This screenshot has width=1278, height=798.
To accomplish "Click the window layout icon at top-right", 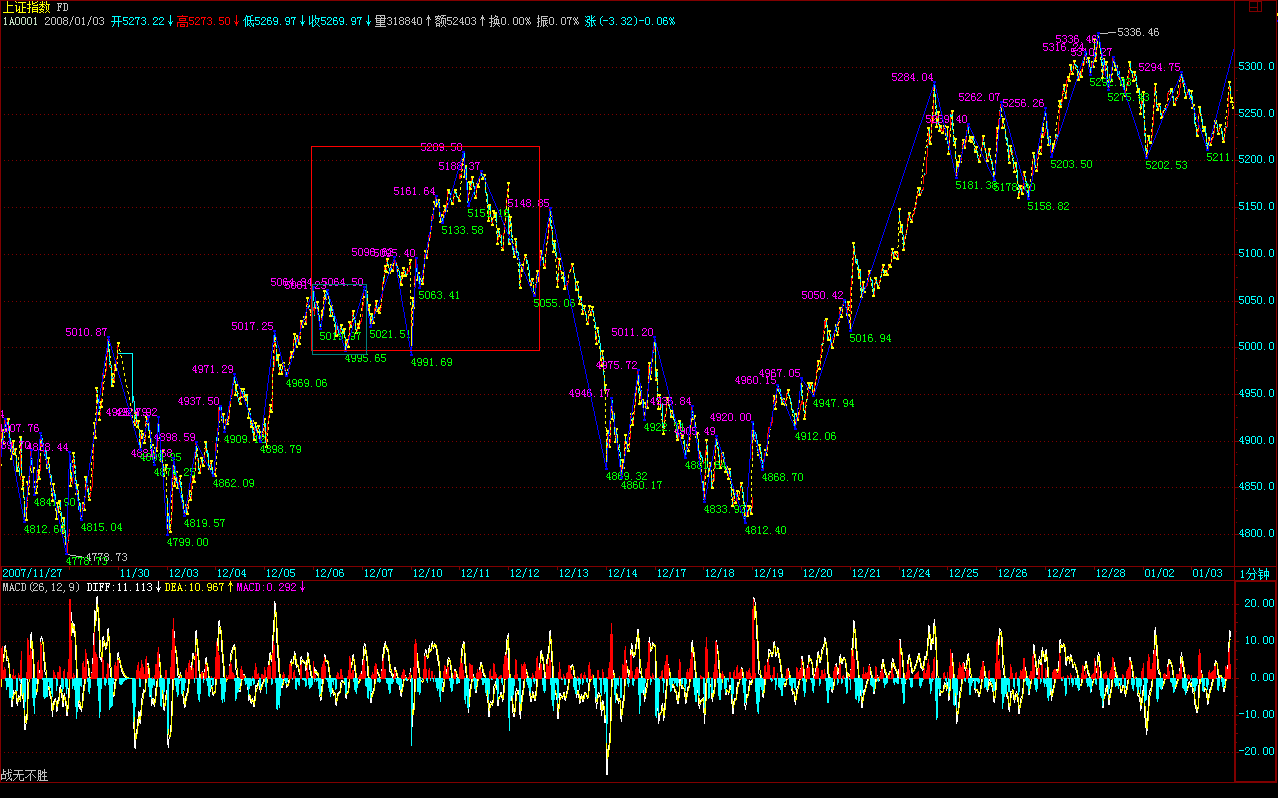I will (1255, 7).
